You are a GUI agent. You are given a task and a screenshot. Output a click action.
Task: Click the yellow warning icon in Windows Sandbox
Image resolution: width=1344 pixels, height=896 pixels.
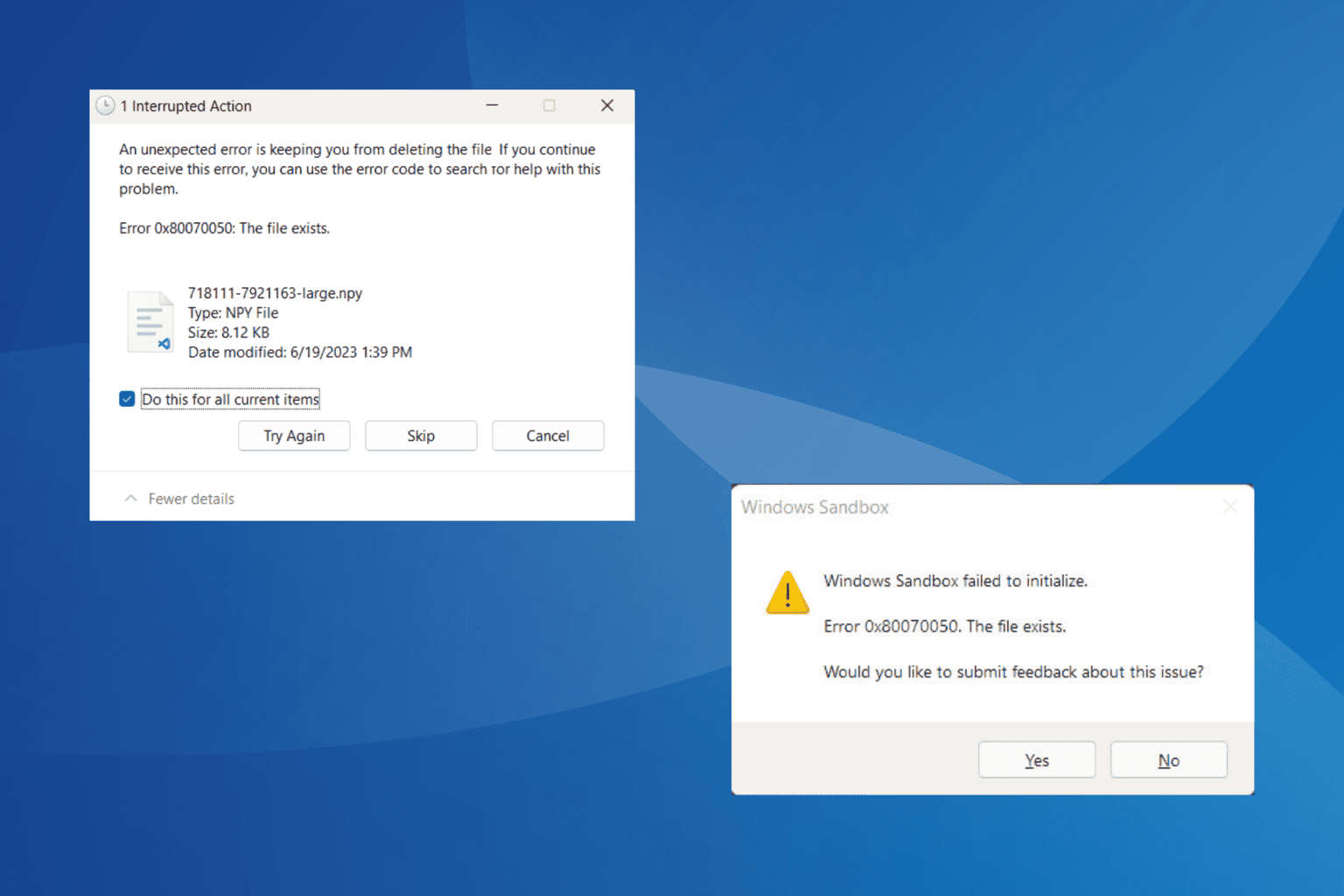coord(787,592)
